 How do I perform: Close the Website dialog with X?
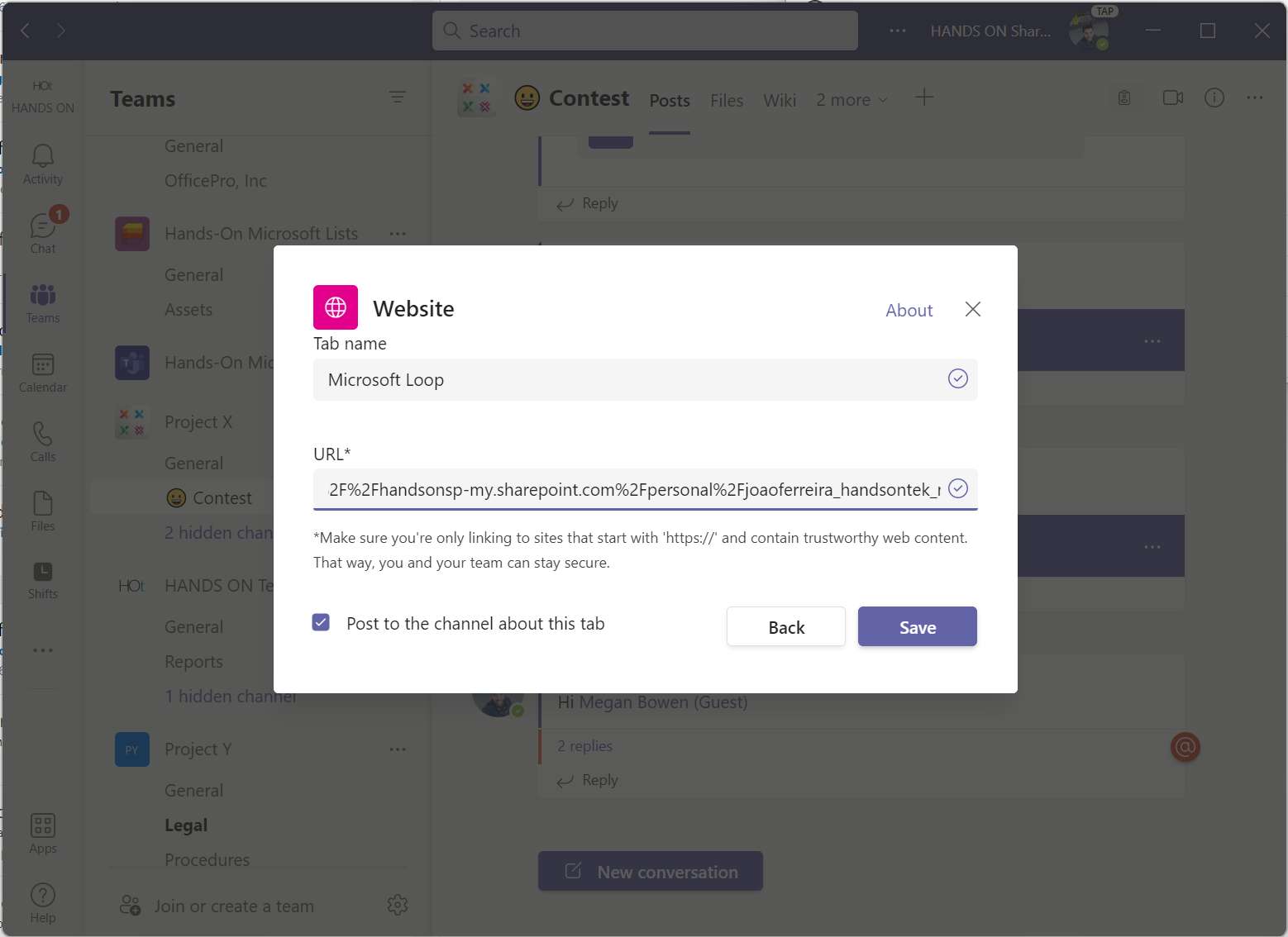973,309
